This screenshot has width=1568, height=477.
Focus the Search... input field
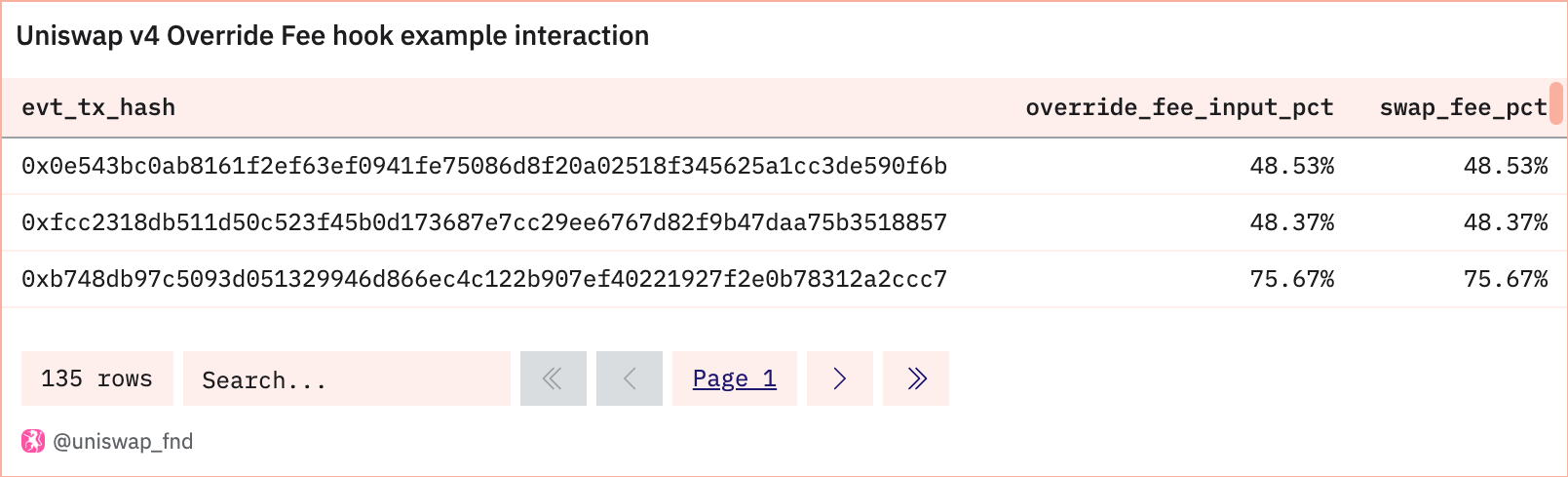[347, 378]
